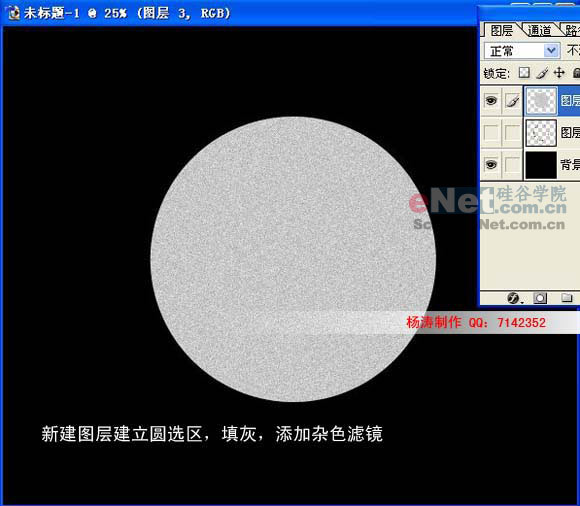
Task: Hide the top selected layer with its eye
Action: point(491,100)
